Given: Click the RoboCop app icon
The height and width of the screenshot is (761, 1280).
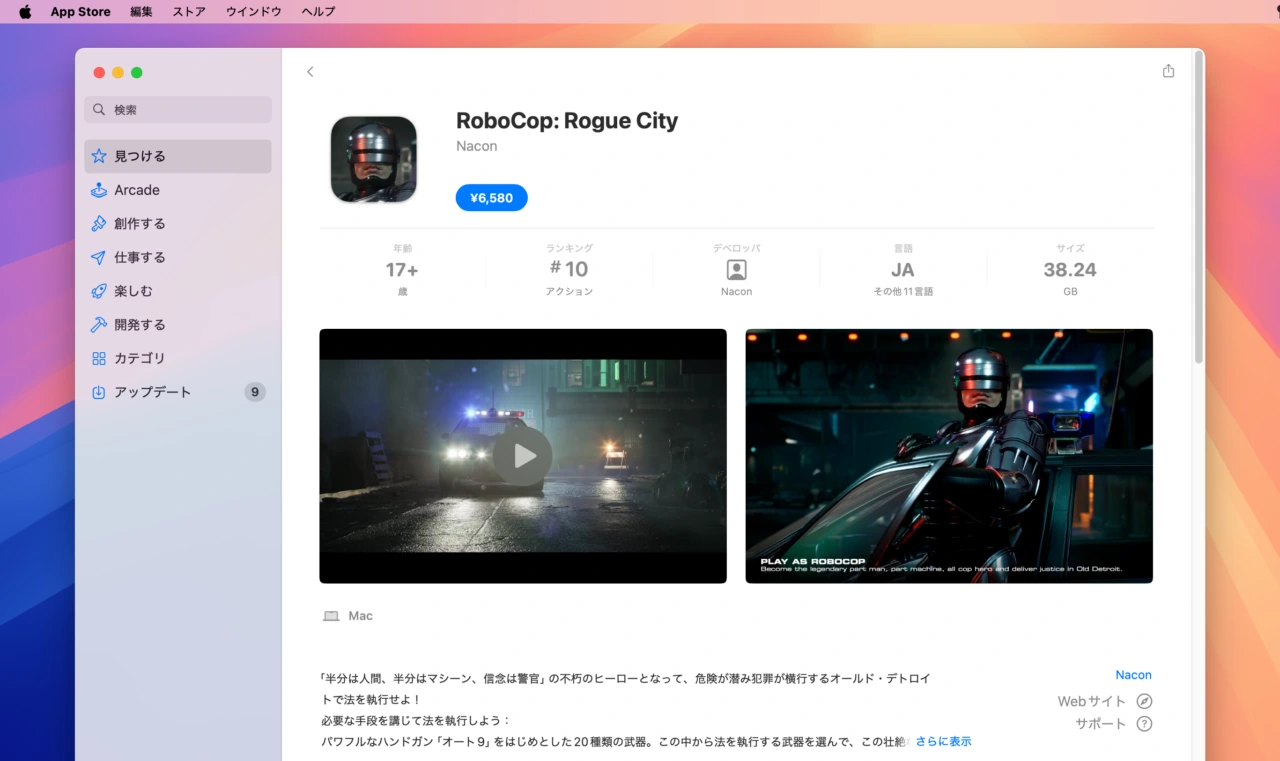Looking at the screenshot, I should coord(374,160).
